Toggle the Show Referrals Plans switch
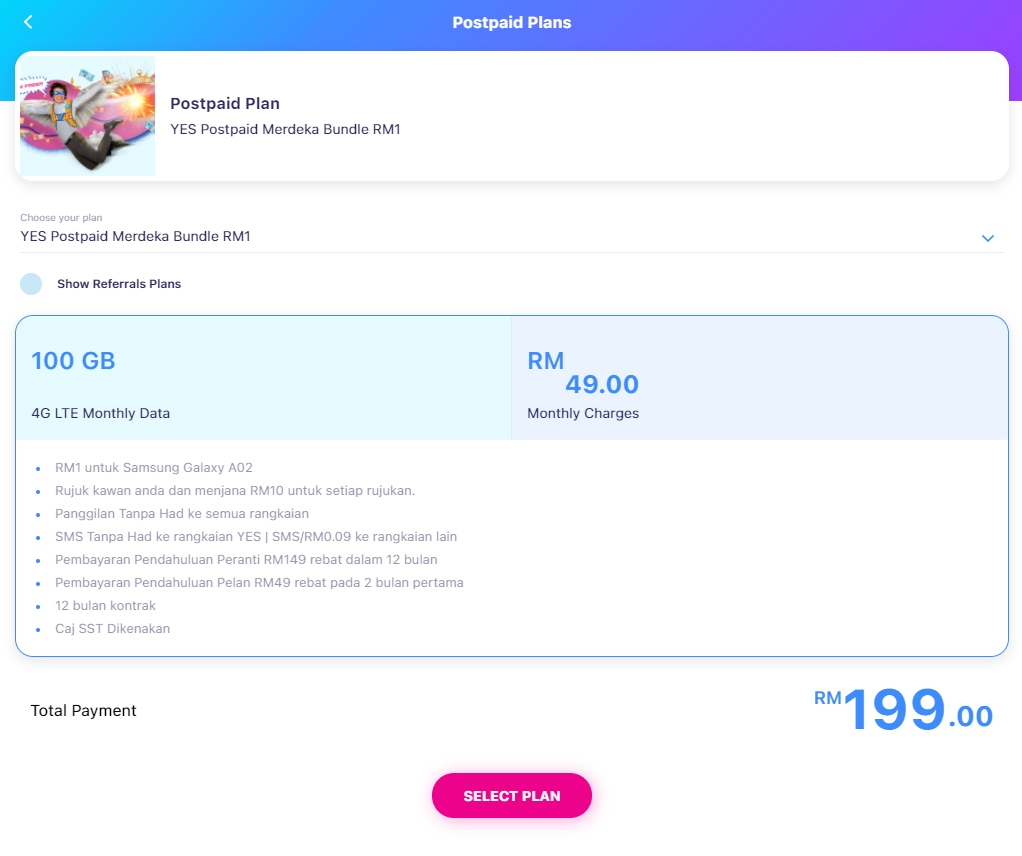The height and width of the screenshot is (856, 1022). (31, 284)
